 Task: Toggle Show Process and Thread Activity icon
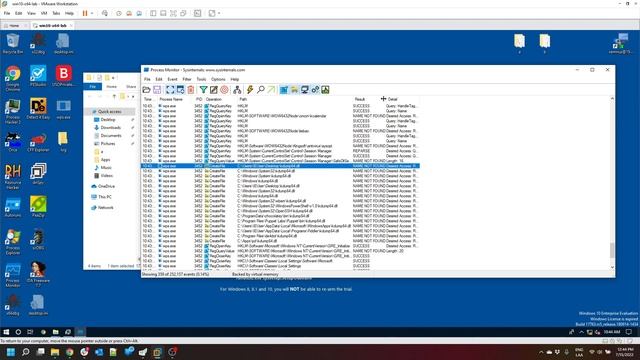pyautogui.click(x=315, y=90)
